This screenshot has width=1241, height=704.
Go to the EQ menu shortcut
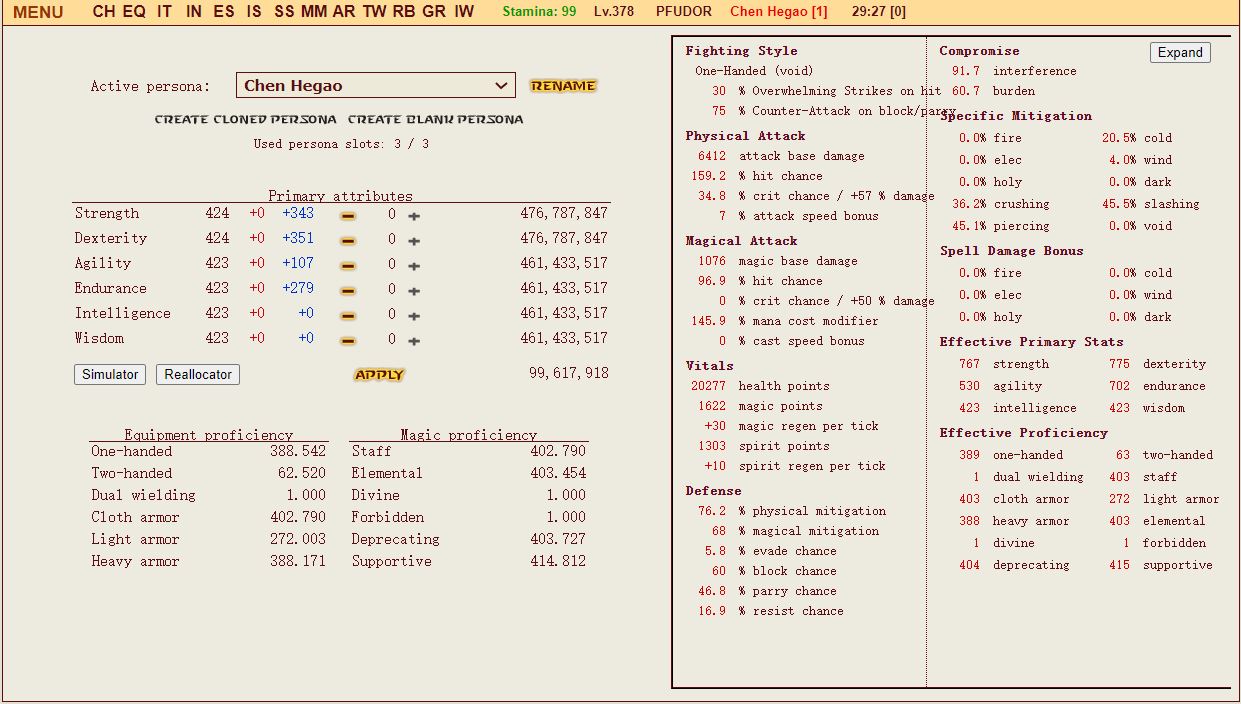click(134, 12)
